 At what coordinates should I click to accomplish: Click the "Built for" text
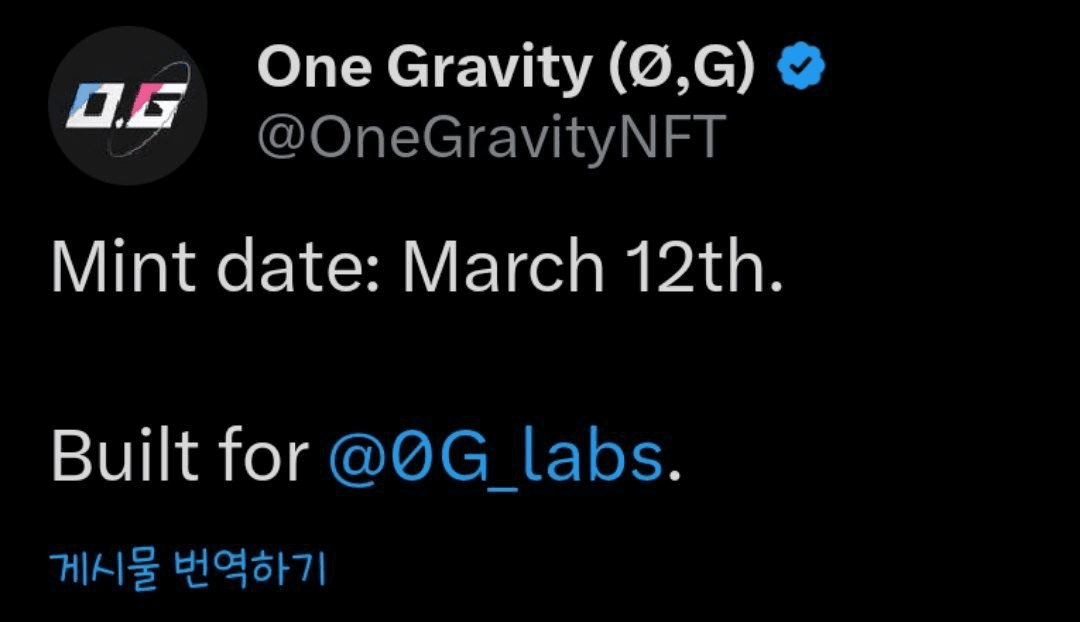180,455
